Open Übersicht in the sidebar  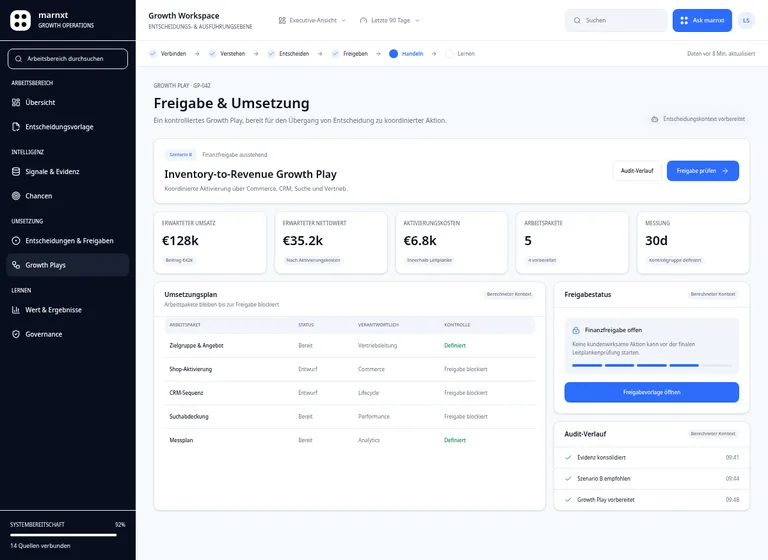(x=68, y=102)
